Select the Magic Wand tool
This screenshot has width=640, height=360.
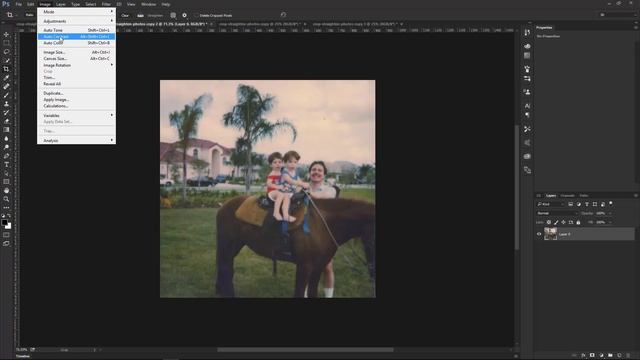6,60
